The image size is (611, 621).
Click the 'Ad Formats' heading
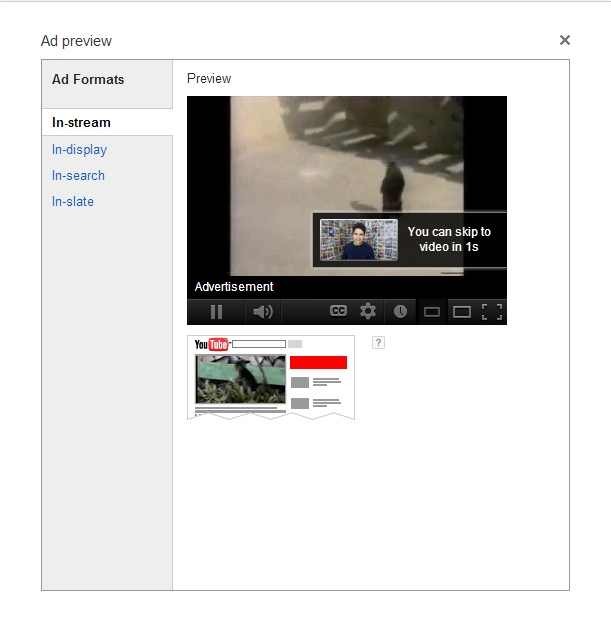[88, 79]
